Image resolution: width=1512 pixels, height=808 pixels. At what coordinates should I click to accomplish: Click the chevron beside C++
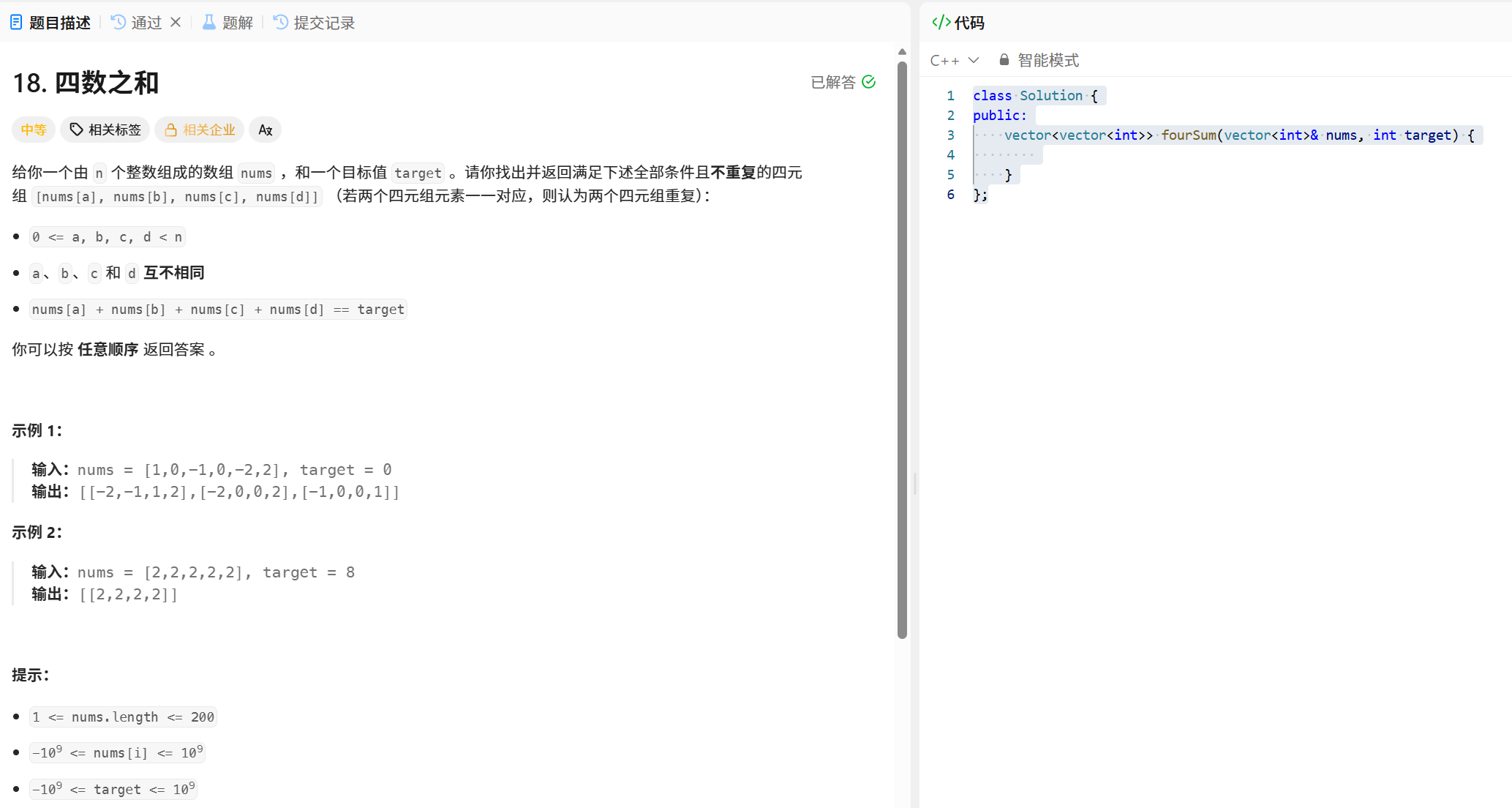tap(974, 60)
